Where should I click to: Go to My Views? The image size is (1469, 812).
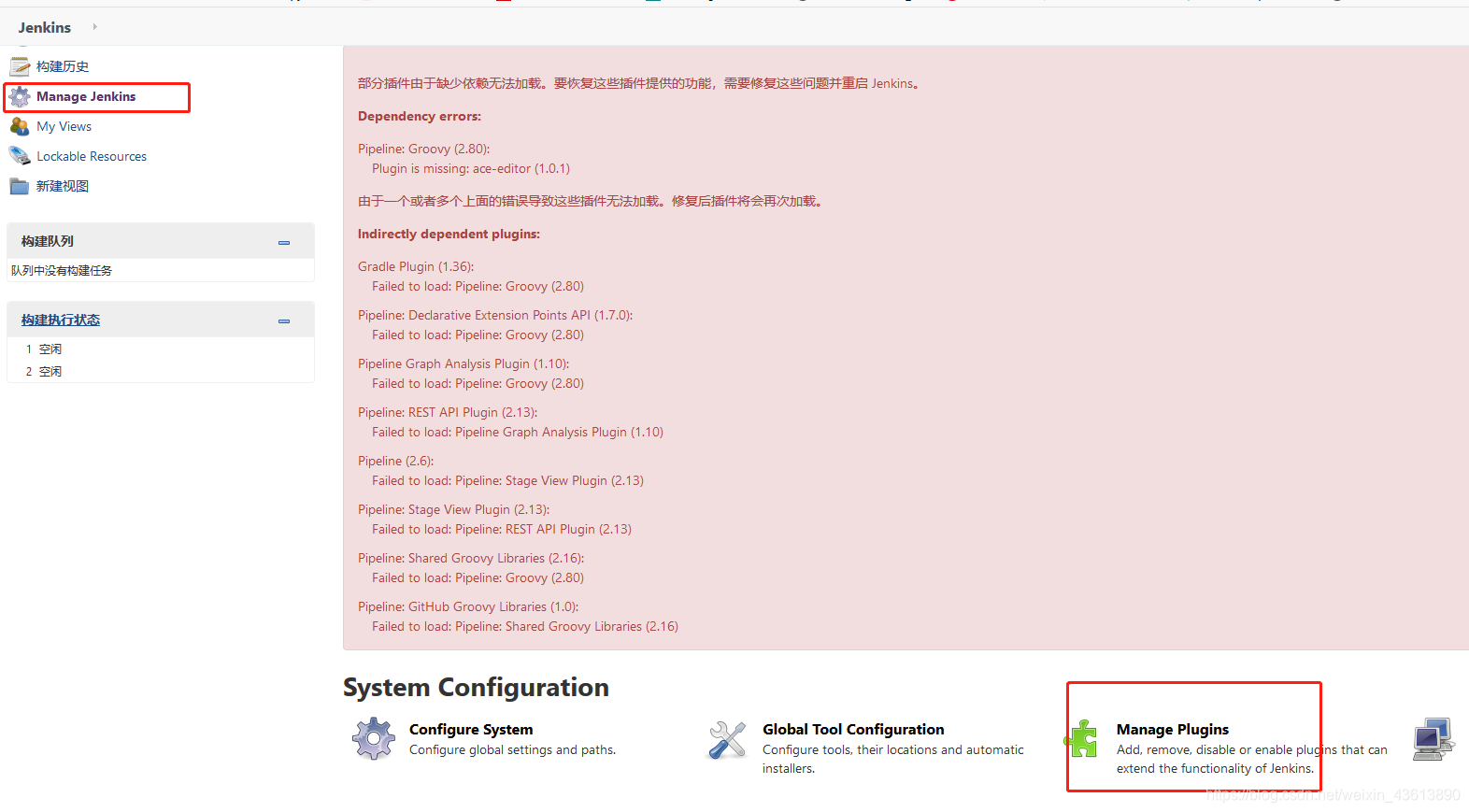click(x=64, y=126)
